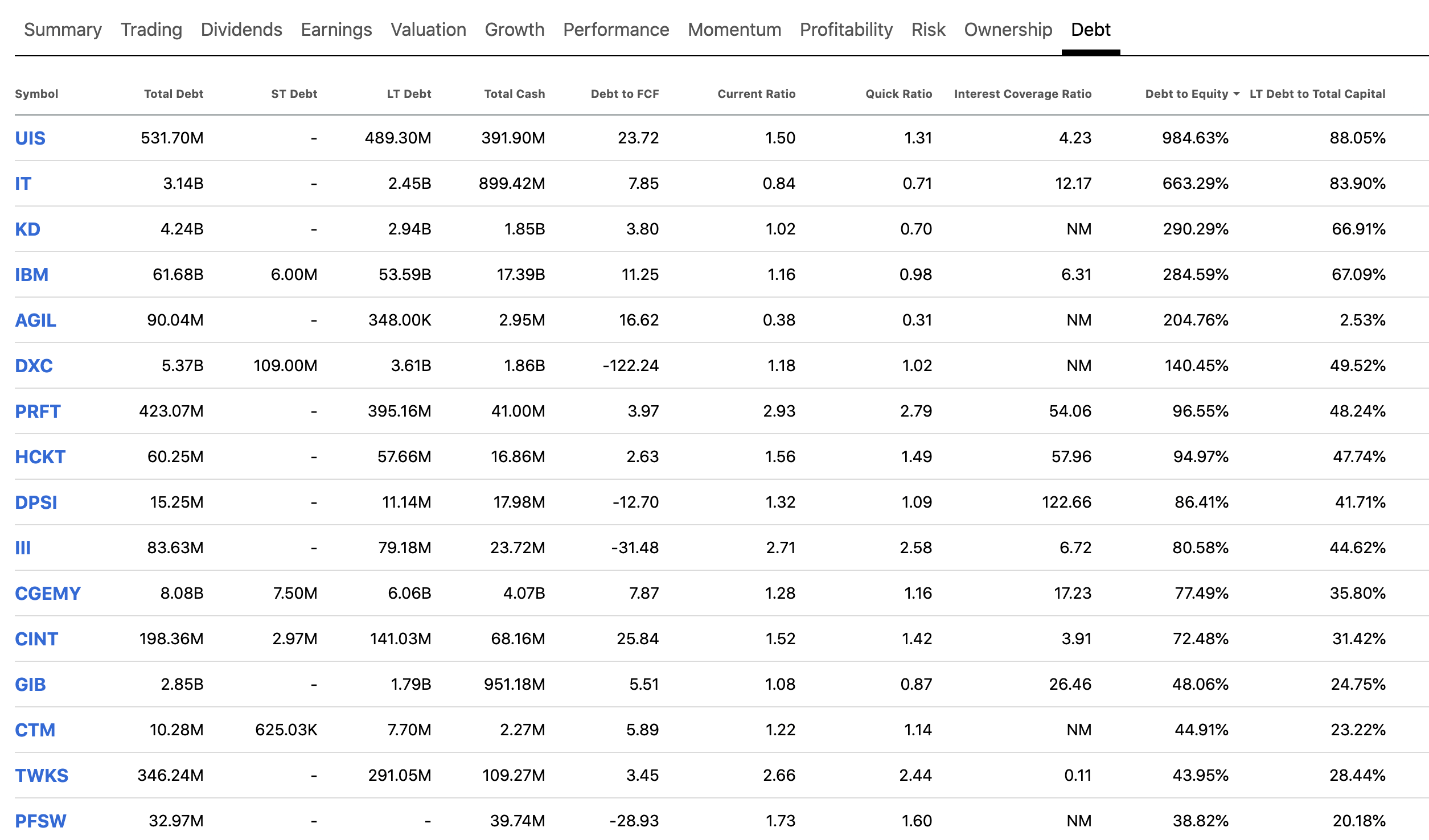
Task: Switch to the Dividends tab
Action: [241, 30]
